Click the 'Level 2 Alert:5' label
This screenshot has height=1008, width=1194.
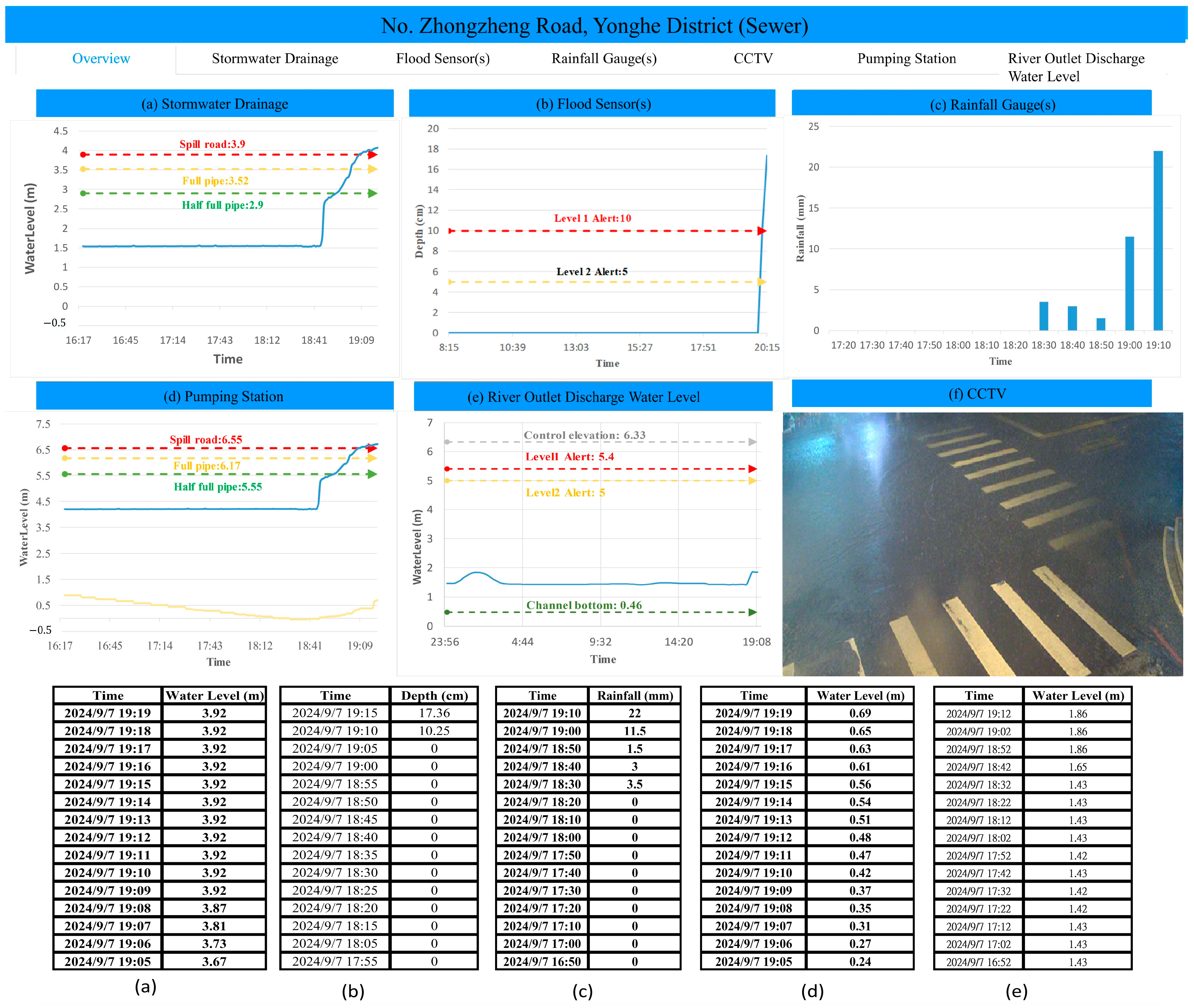[x=592, y=271]
